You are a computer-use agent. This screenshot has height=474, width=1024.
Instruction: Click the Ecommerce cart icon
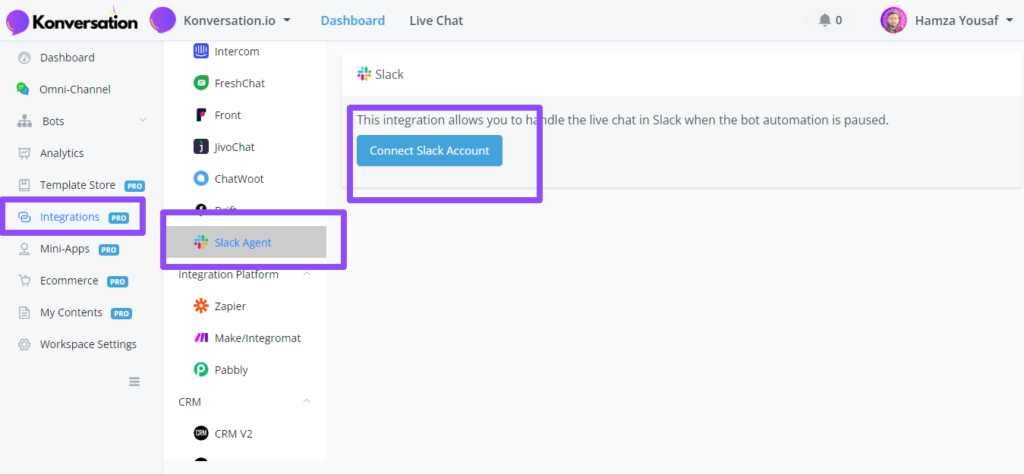tap(24, 281)
